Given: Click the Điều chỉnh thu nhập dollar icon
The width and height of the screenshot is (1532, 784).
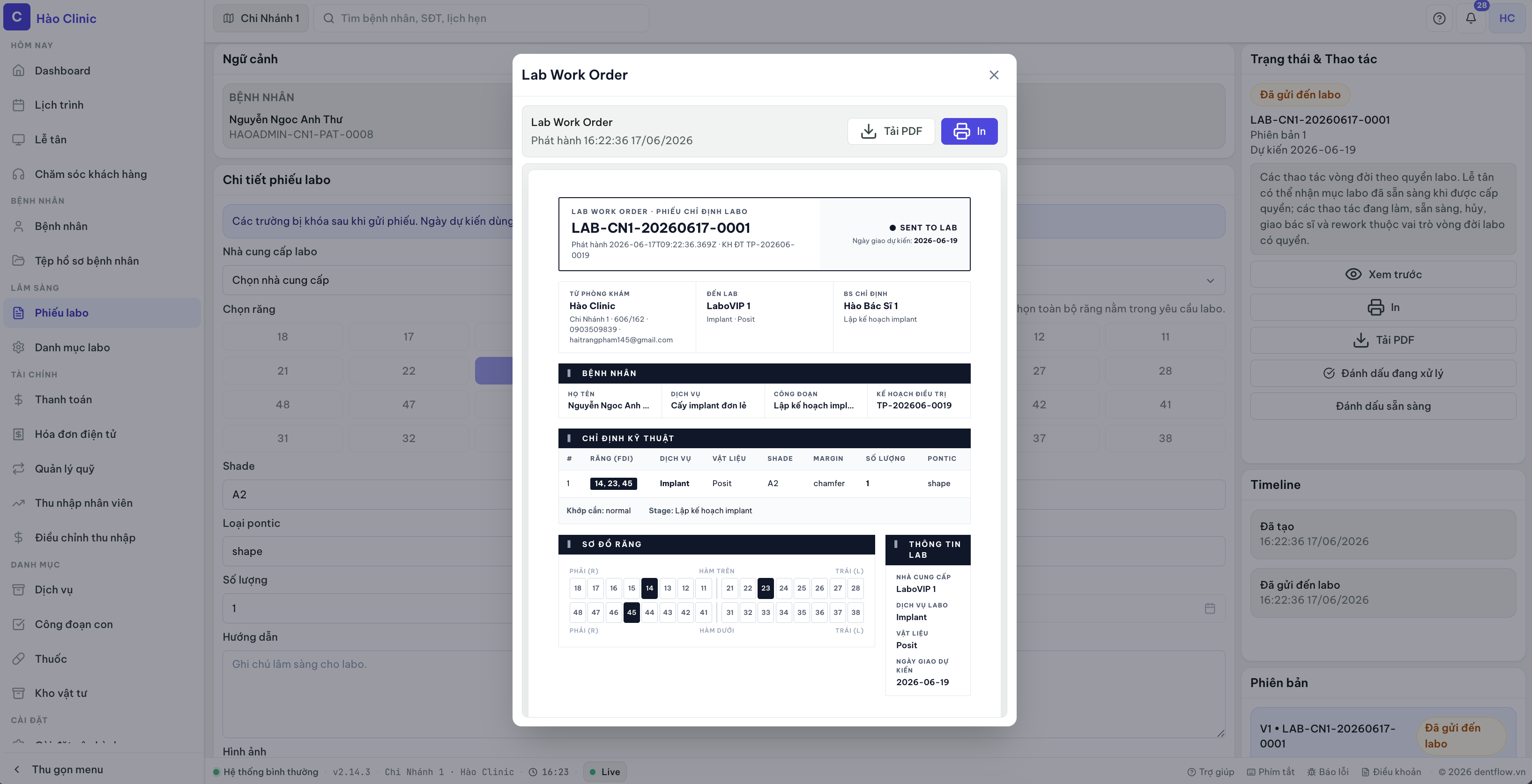Looking at the screenshot, I should pos(18,537).
